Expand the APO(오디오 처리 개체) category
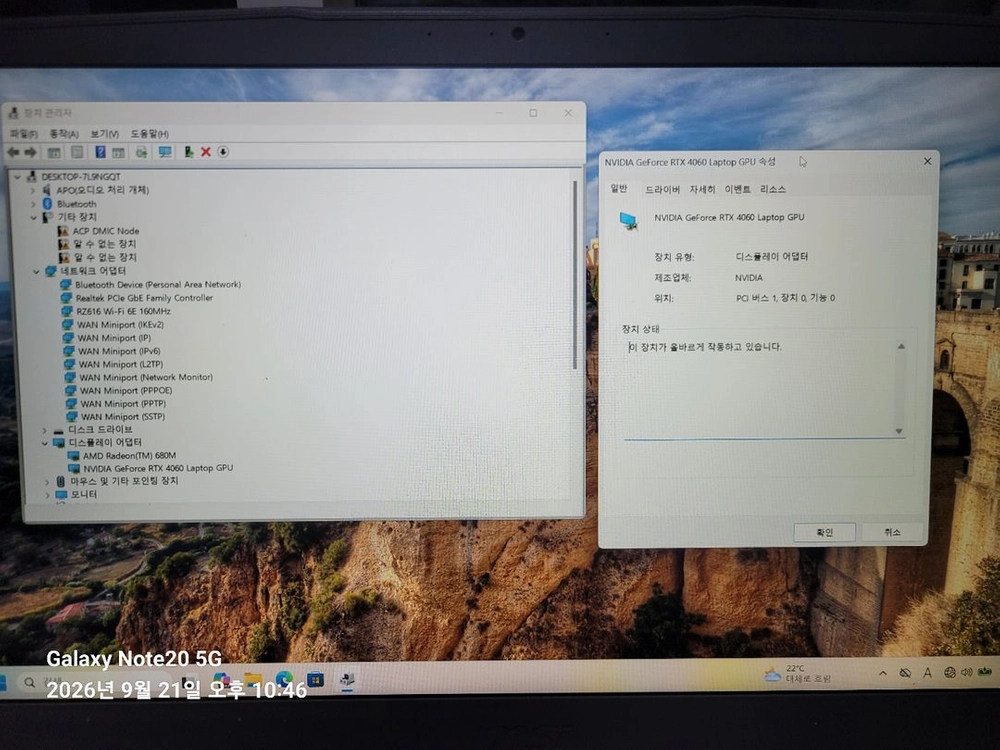Viewport: 1000px width, 750px height. 33,190
